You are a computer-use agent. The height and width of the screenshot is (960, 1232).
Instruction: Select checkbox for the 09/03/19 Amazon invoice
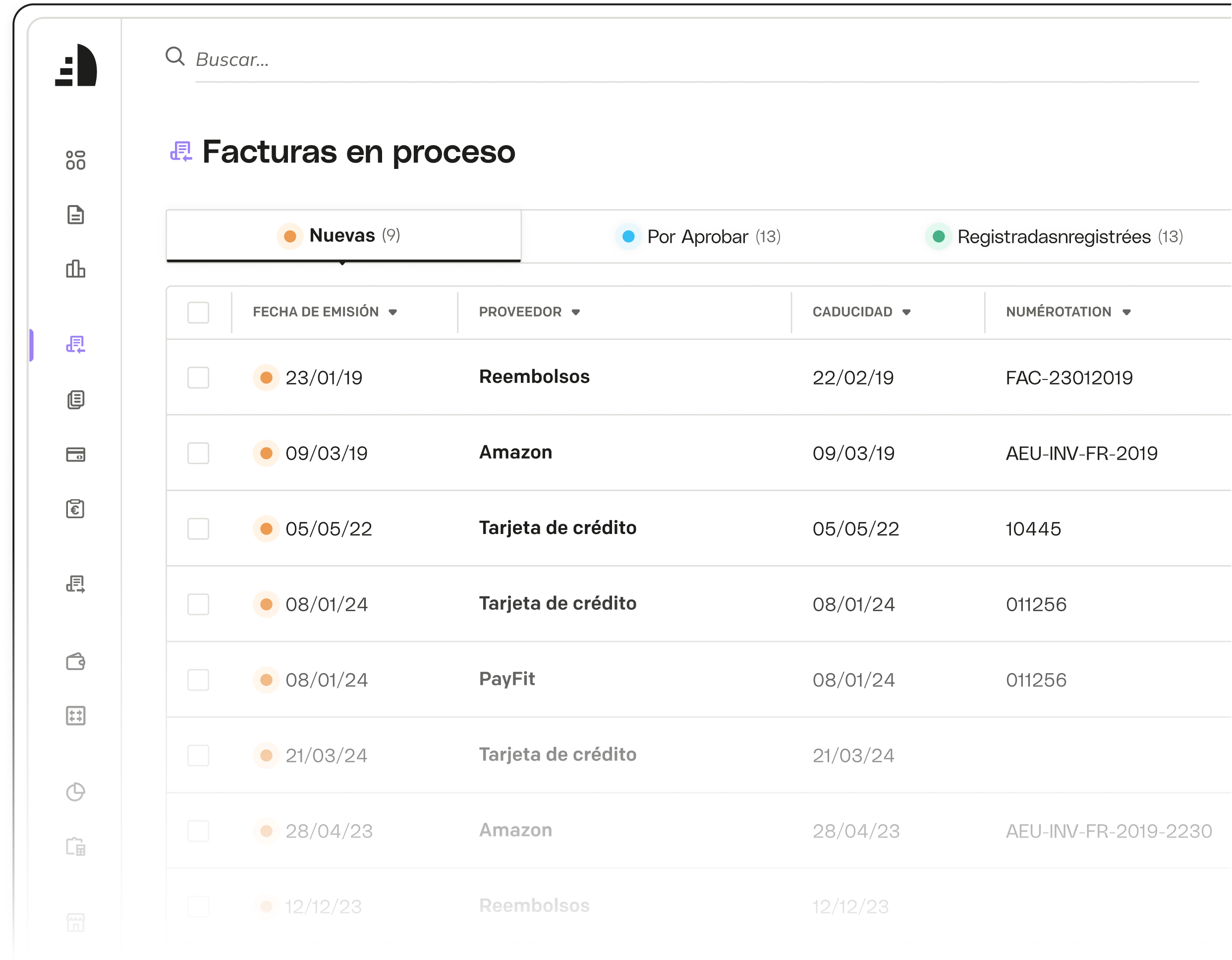coord(198,453)
